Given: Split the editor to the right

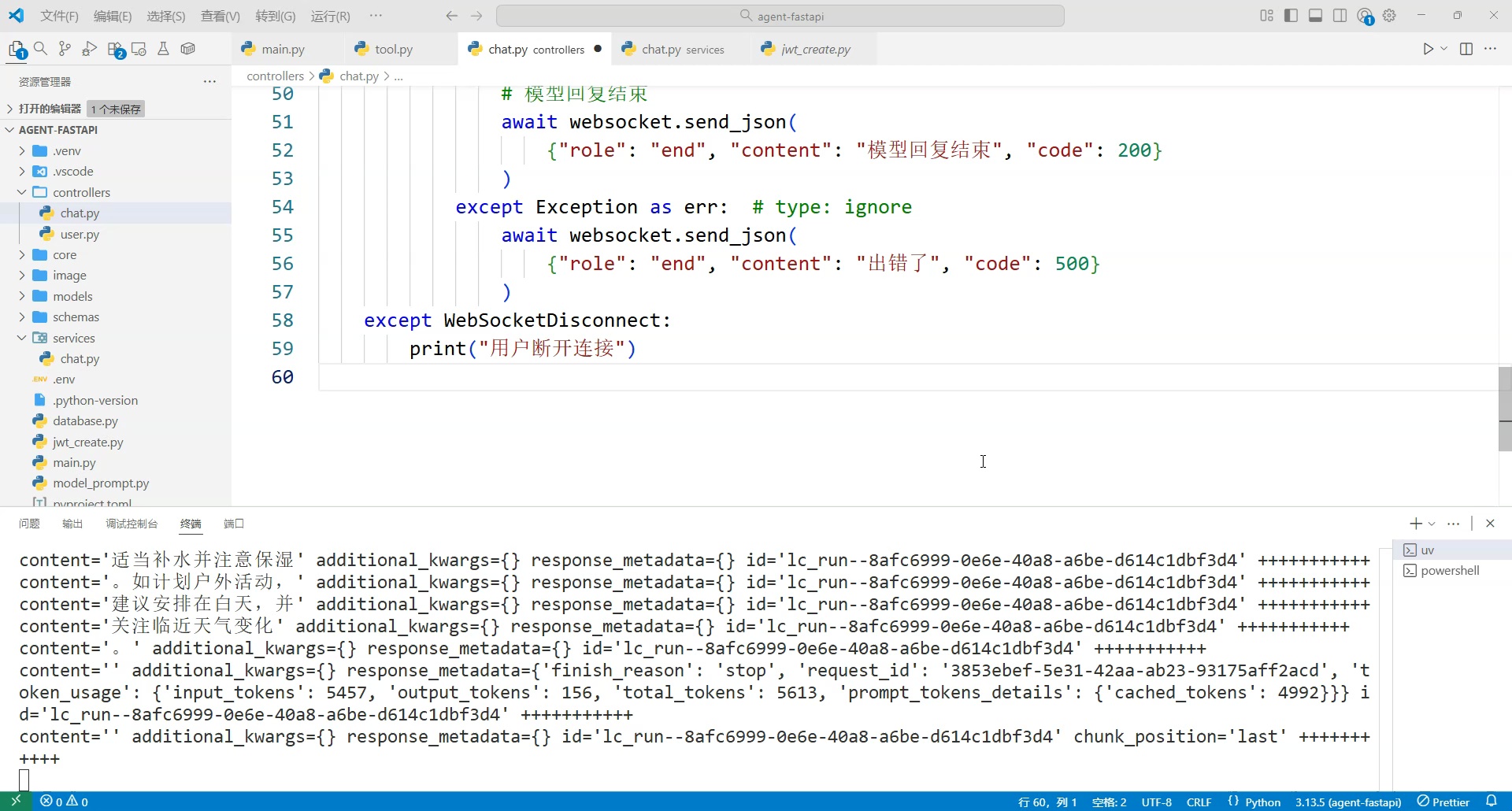Looking at the screenshot, I should pos(1466,49).
